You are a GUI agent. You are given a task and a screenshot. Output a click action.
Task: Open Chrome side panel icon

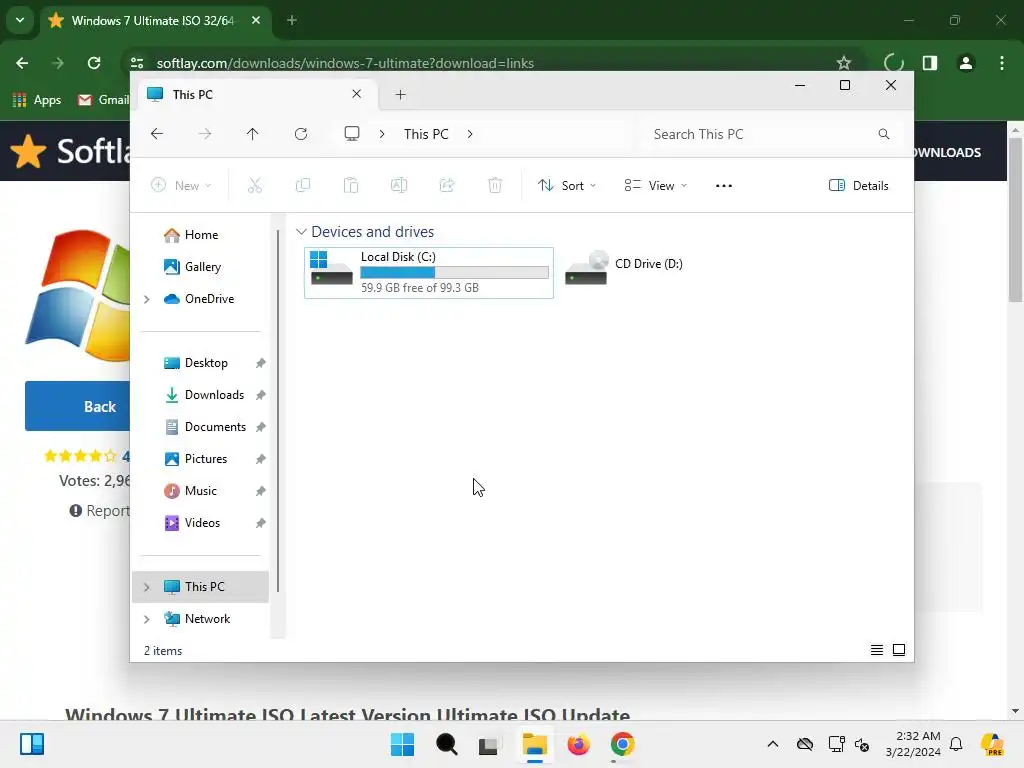930,63
